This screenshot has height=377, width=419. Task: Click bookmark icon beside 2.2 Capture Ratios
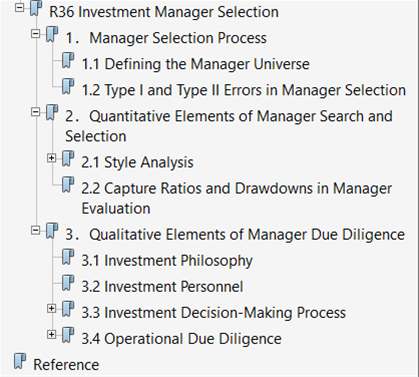[x=68, y=184]
